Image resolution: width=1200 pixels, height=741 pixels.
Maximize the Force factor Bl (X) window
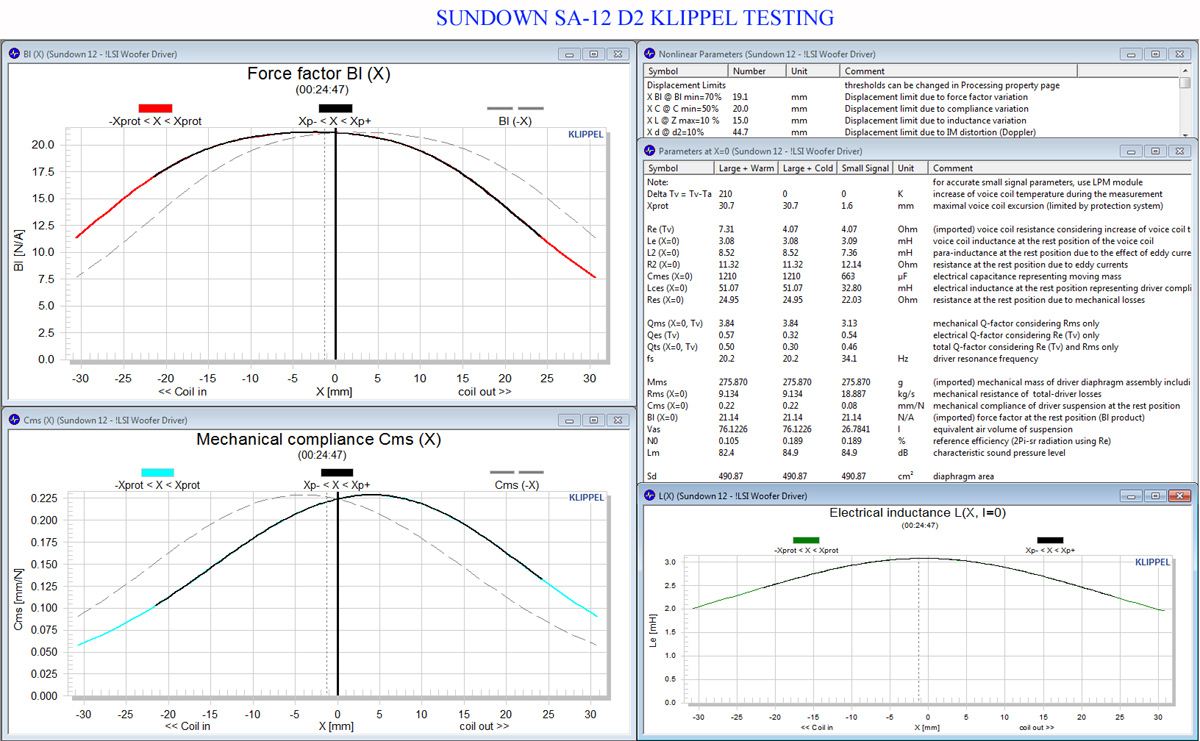pos(593,54)
